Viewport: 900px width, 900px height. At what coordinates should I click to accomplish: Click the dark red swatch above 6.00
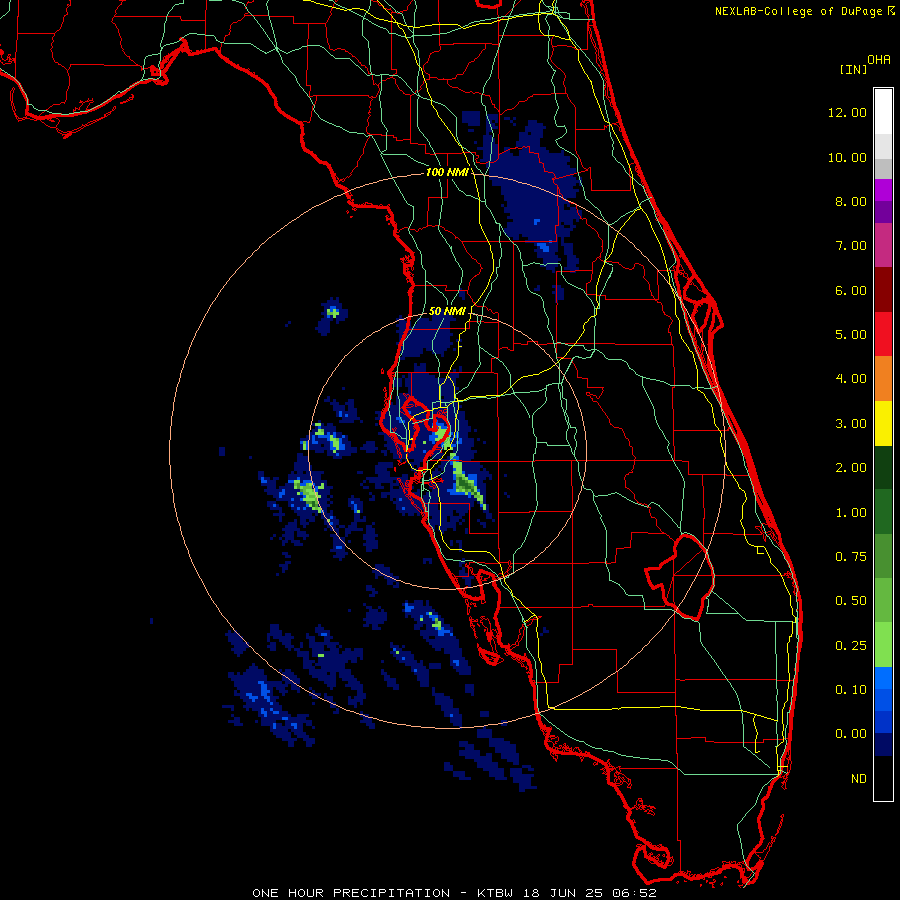point(883,290)
